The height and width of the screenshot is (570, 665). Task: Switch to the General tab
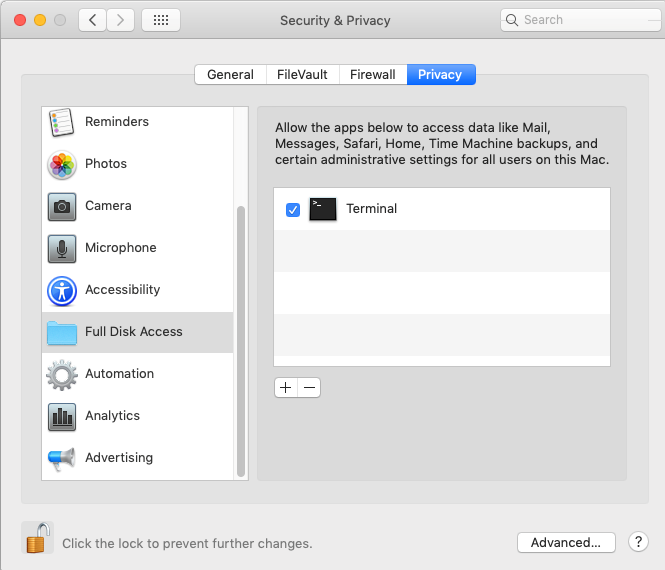pos(230,75)
